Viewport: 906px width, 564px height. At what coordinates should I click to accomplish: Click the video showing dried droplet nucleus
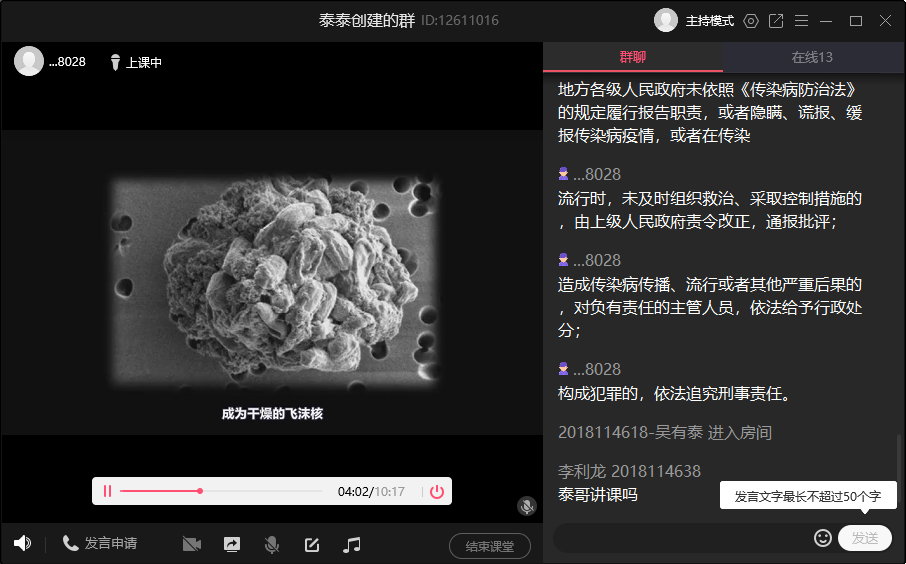pos(275,281)
